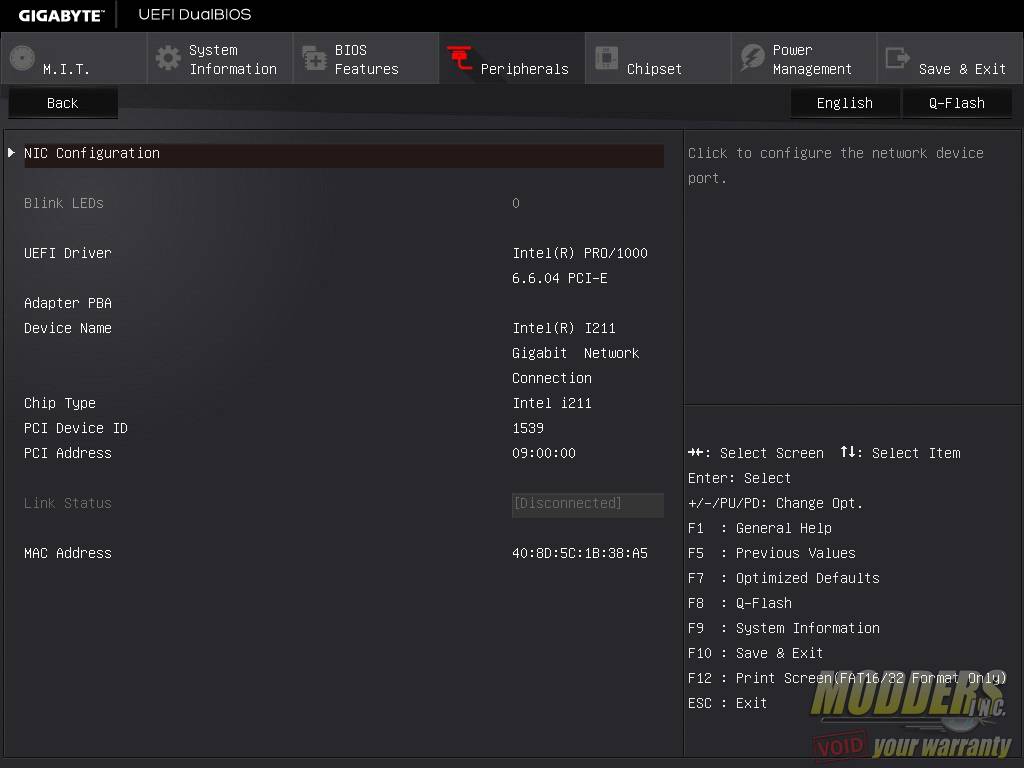
Task: Click the M.I.T. disc icon
Action: [22, 58]
